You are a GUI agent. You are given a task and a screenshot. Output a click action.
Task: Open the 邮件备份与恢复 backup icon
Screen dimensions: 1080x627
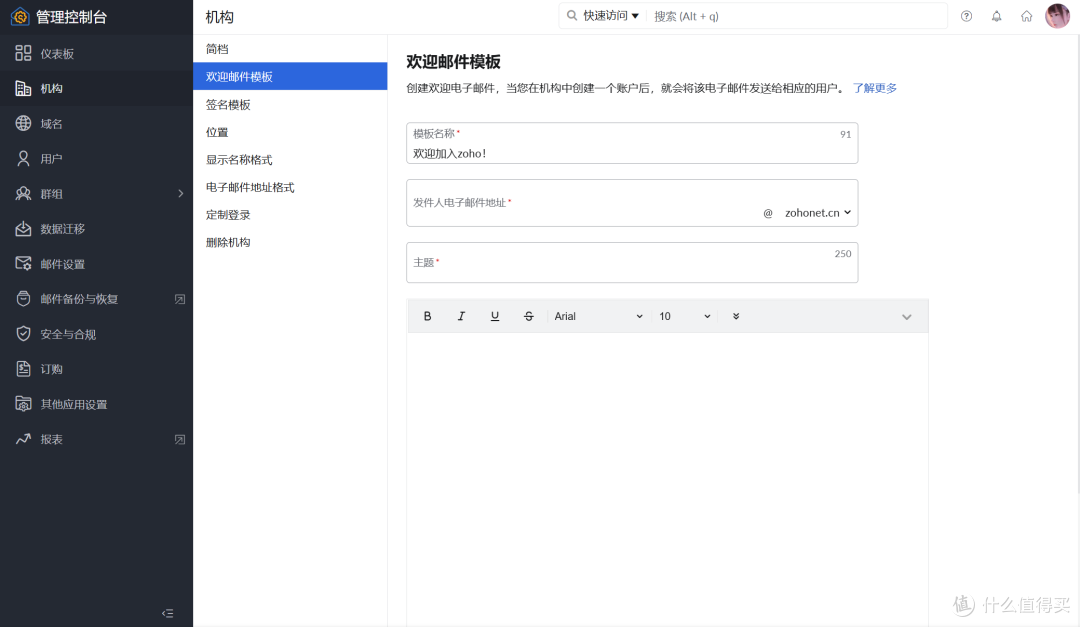pos(23,298)
